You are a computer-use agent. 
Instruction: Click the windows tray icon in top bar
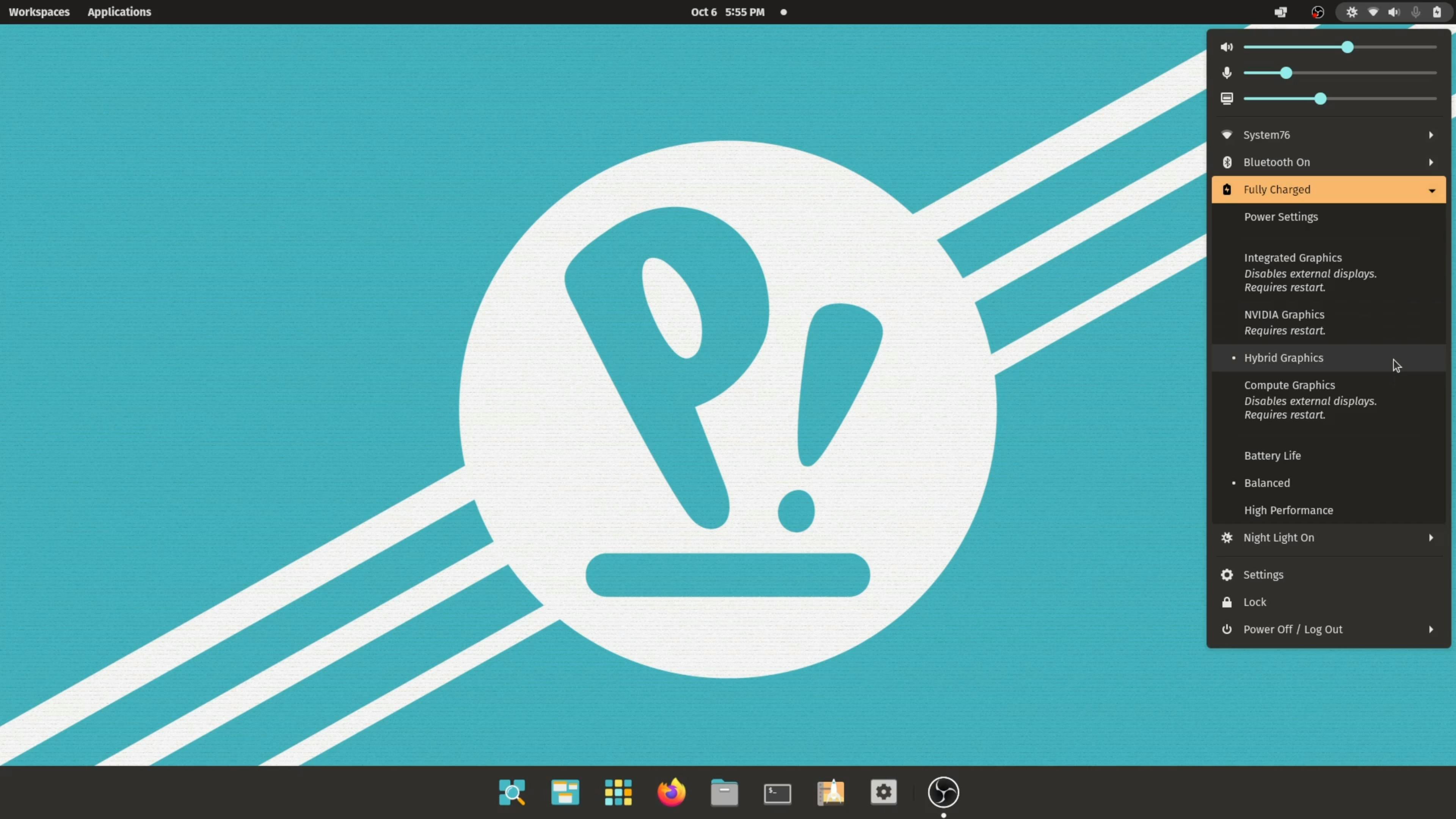(x=1281, y=12)
